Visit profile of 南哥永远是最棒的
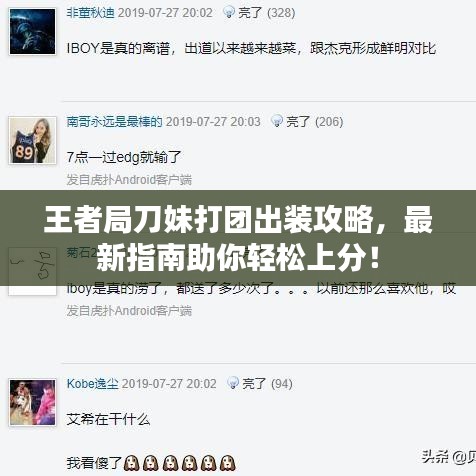This screenshot has width=476, height=476. (x=114, y=122)
